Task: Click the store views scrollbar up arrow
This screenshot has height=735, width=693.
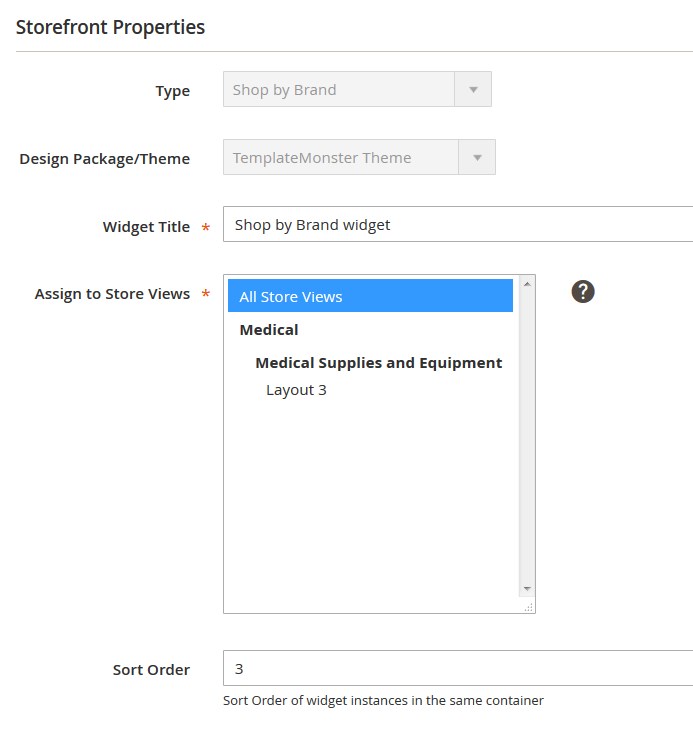Action: pos(527,284)
